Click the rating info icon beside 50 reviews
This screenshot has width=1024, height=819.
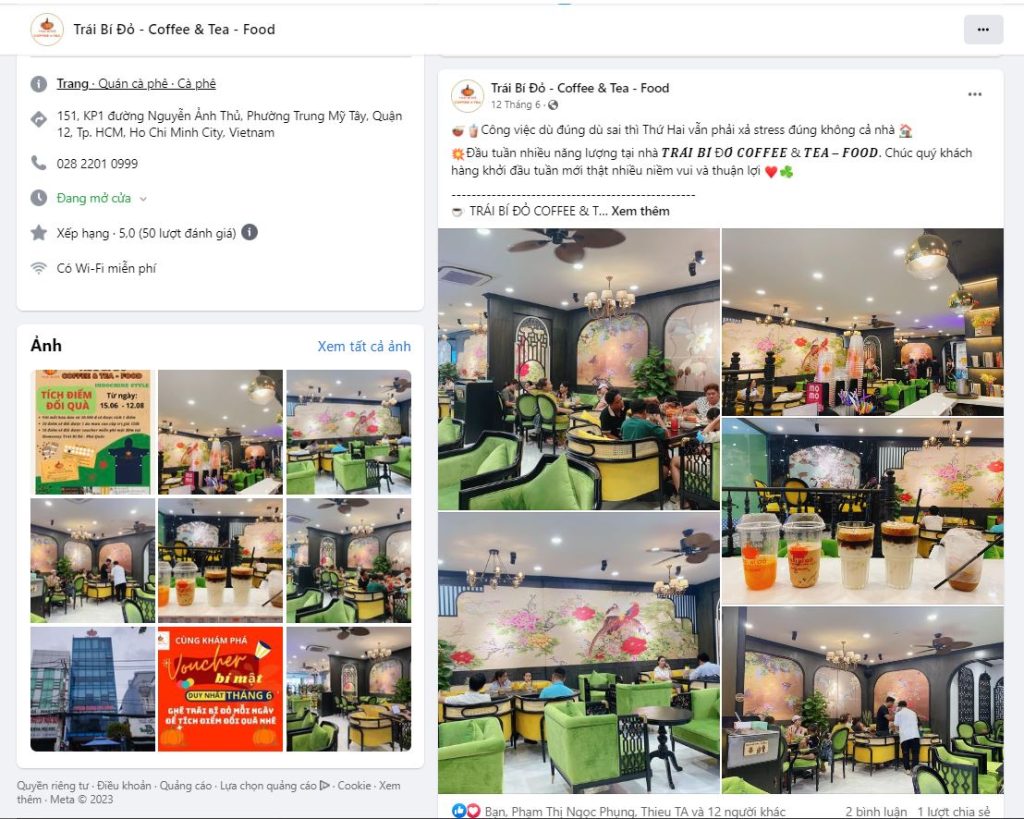249,232
